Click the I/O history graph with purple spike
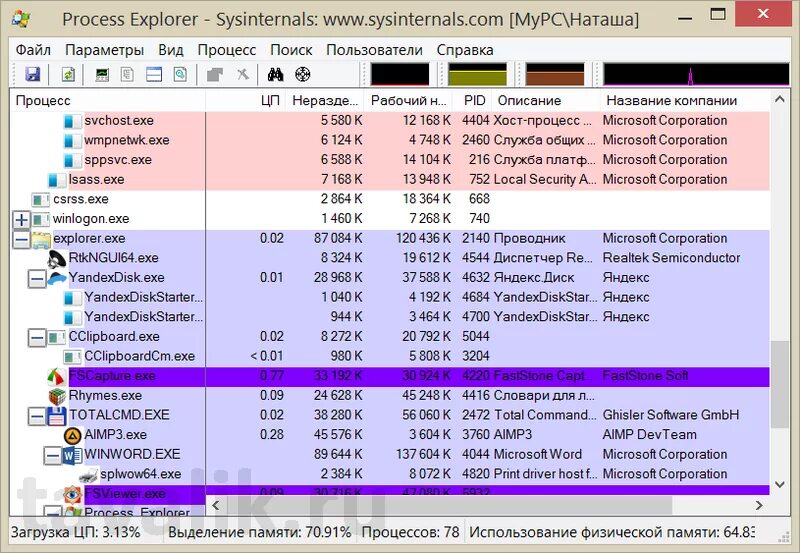This screenshot has width=800, height=553. point(696,74)
